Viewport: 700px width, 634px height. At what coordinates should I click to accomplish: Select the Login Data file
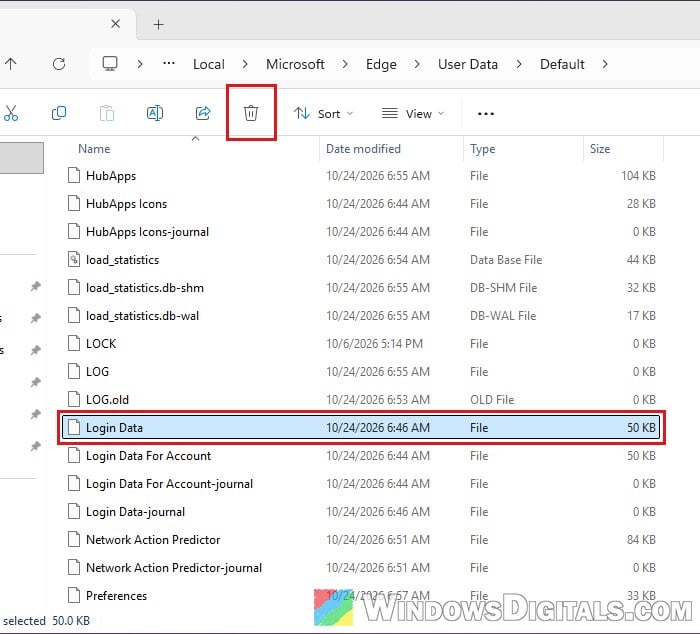coord(362,428)
